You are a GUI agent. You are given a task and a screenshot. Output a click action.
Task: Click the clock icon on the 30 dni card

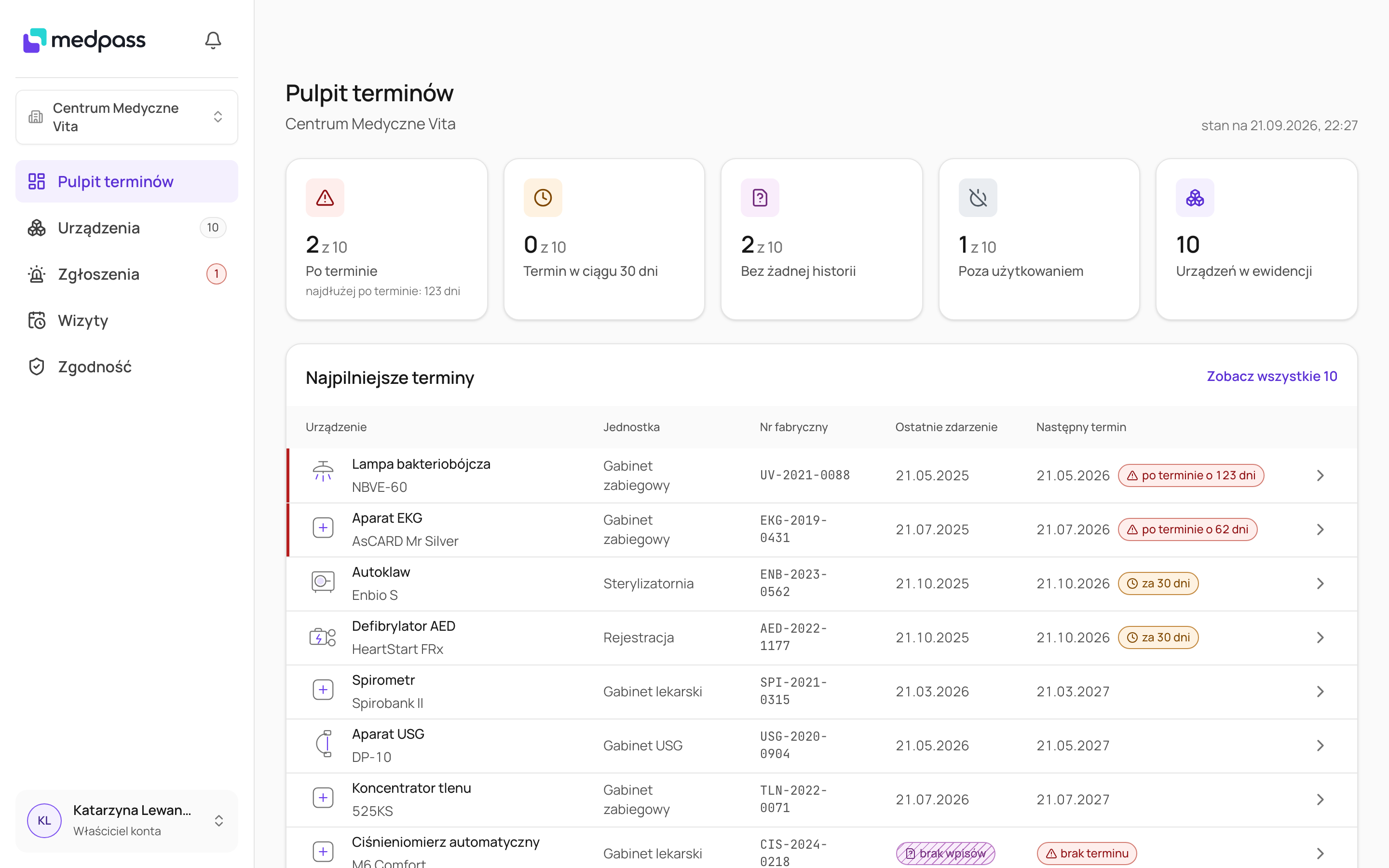pos(543,198)
